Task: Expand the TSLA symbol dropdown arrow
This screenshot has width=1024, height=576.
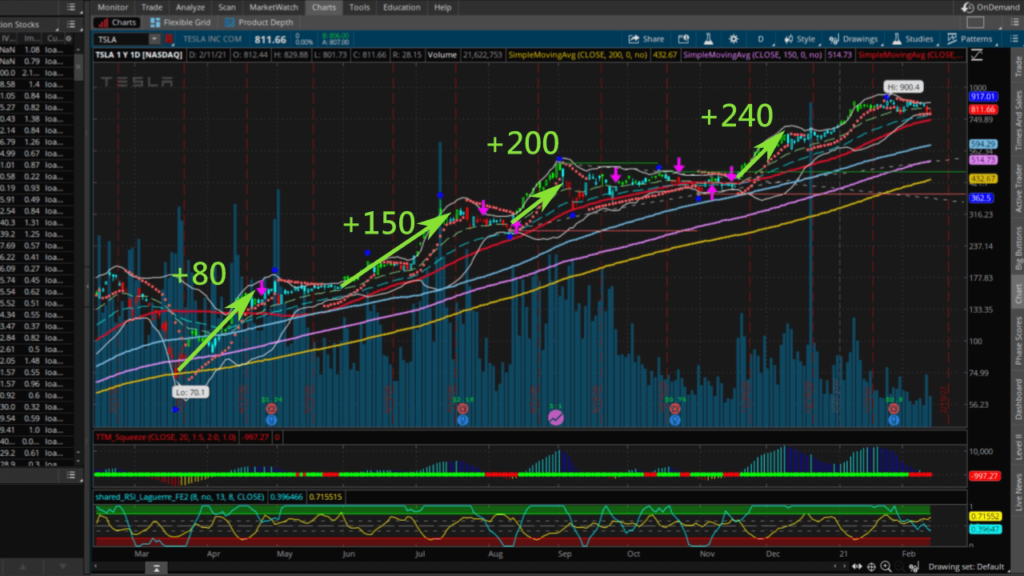Action: (154, 39)
